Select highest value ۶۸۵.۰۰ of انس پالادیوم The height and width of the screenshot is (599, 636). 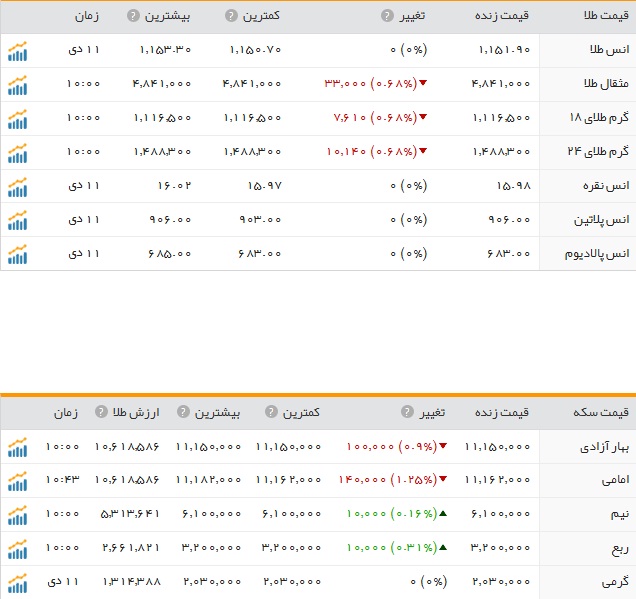point(170,254)
